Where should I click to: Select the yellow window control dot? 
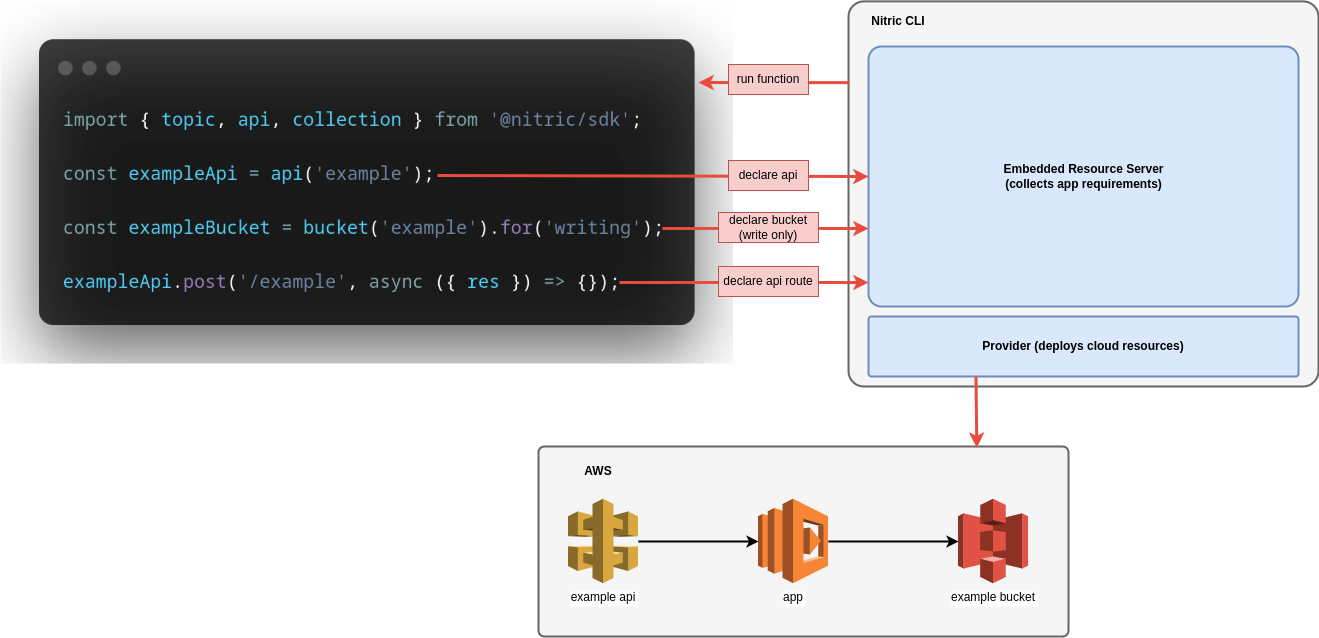[89, 68]
